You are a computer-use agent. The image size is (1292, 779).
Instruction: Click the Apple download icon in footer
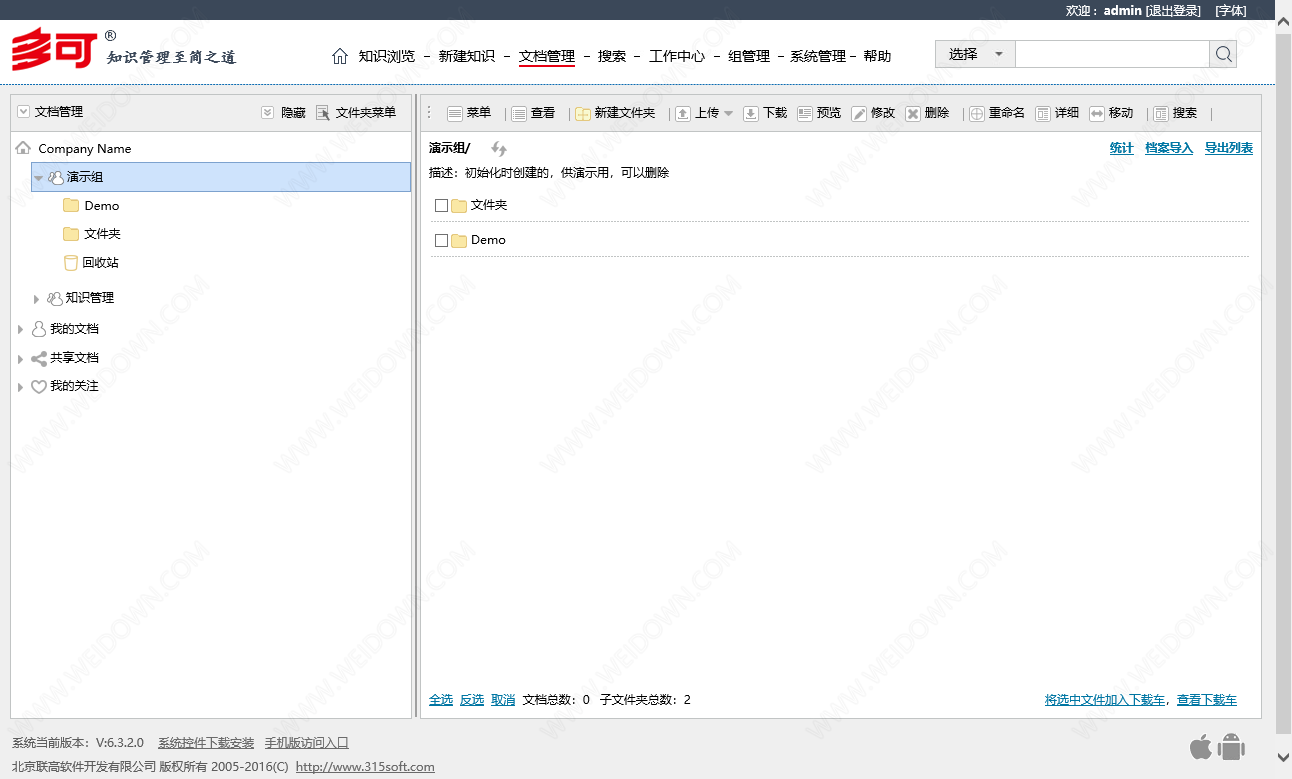[1201, 746]
